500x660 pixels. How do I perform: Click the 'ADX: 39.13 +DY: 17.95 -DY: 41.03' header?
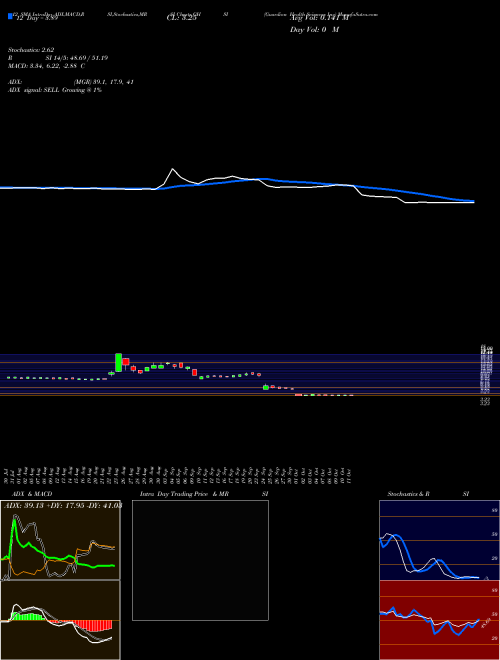(x=63, y=506)
